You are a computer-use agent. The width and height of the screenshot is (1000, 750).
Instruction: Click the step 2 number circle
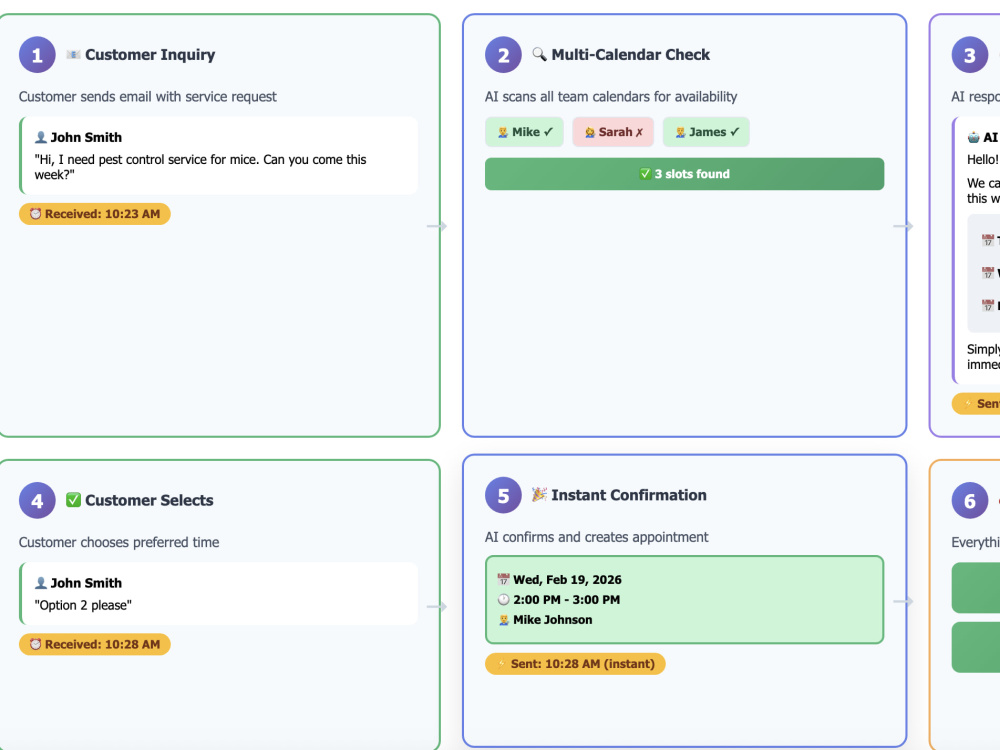point(503,55)
